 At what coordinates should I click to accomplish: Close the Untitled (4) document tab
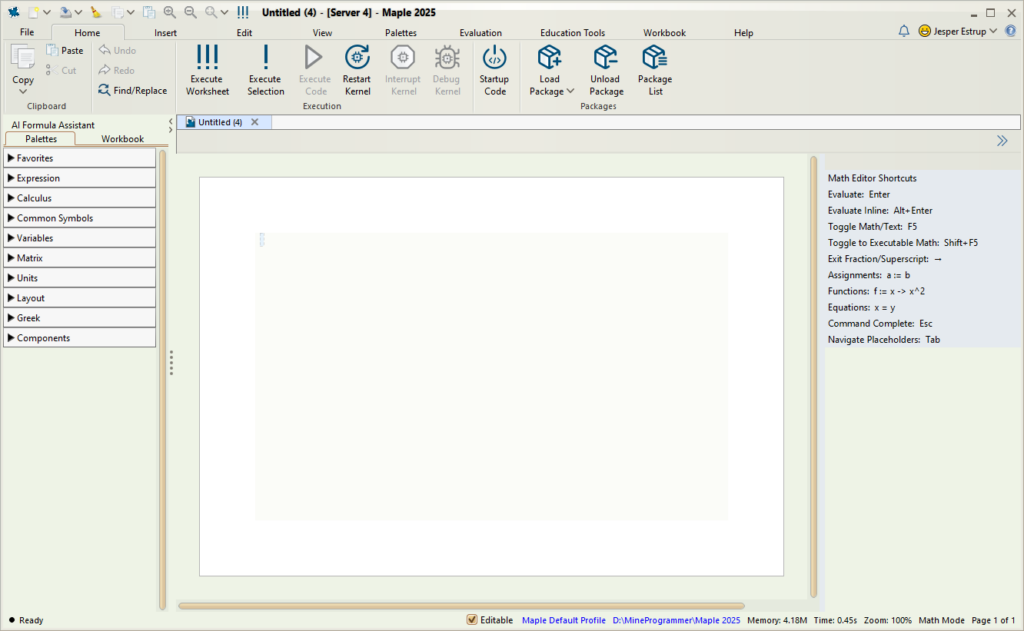[255, 122]
